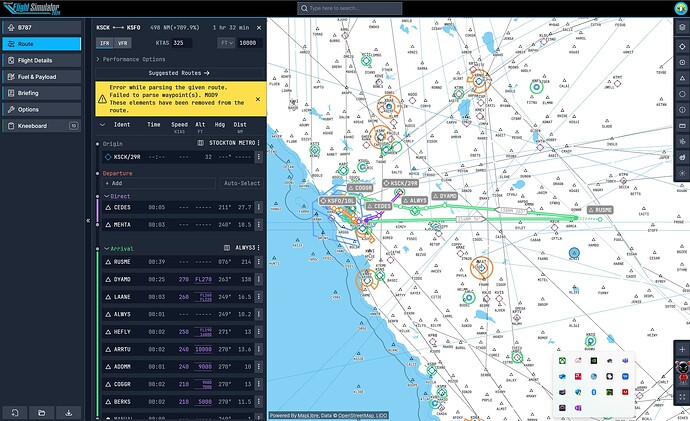Toggle waypoint triangle filter on map toolbar
Viewport: 690px width, 421px height.
(682, 78)
